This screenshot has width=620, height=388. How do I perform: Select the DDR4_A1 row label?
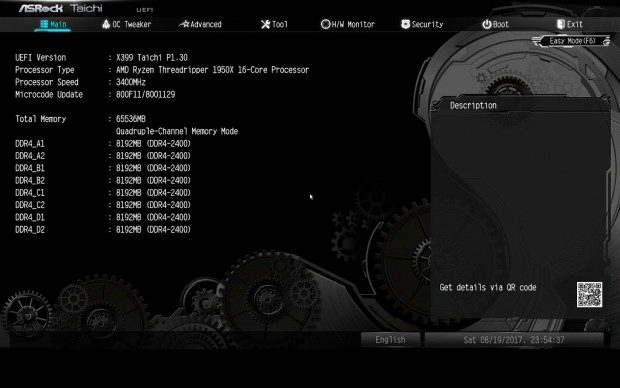tap(30, 144)
